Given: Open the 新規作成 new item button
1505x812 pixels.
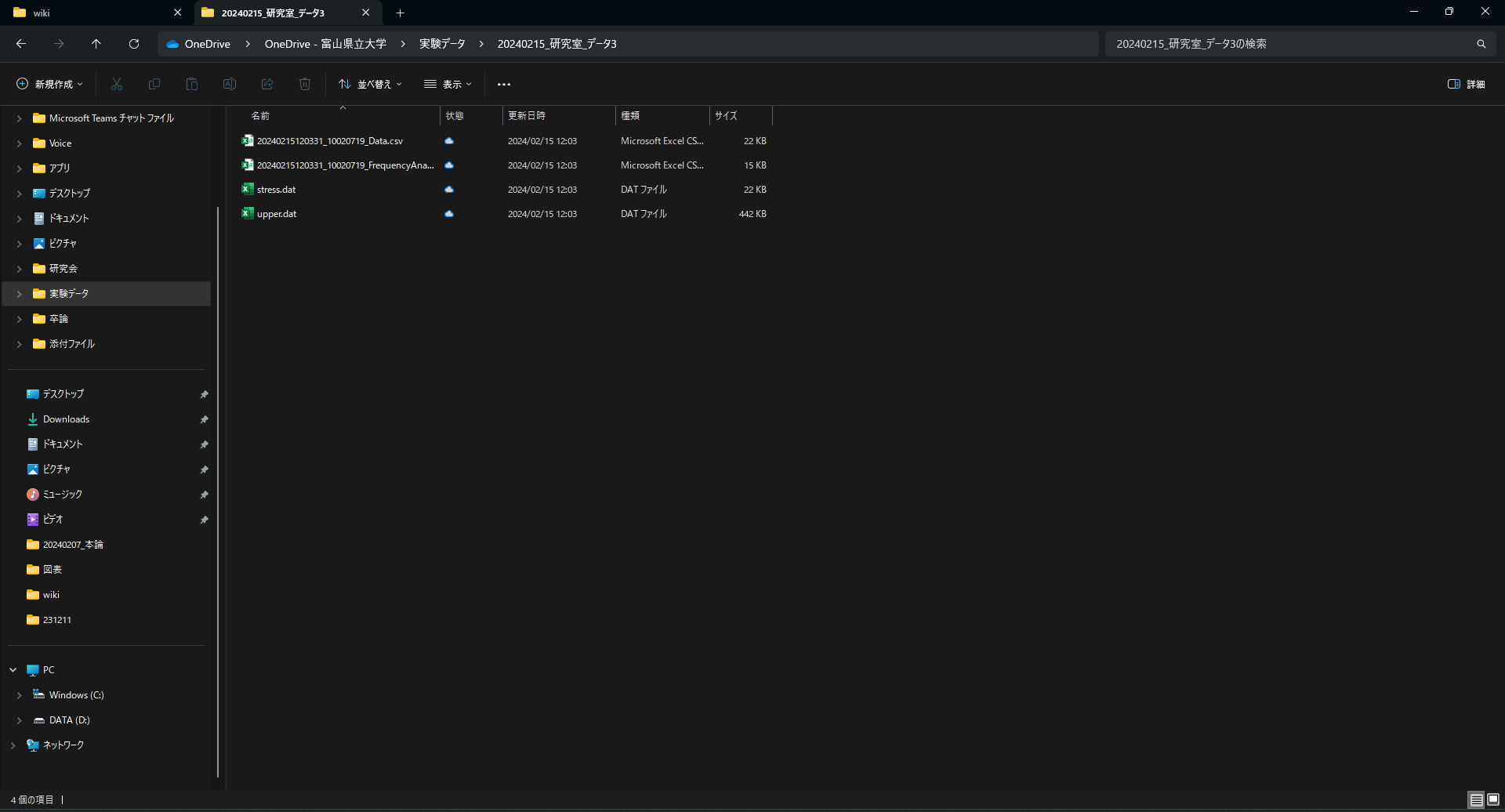Looking at the screenshot, I should (x=49, y=84).
